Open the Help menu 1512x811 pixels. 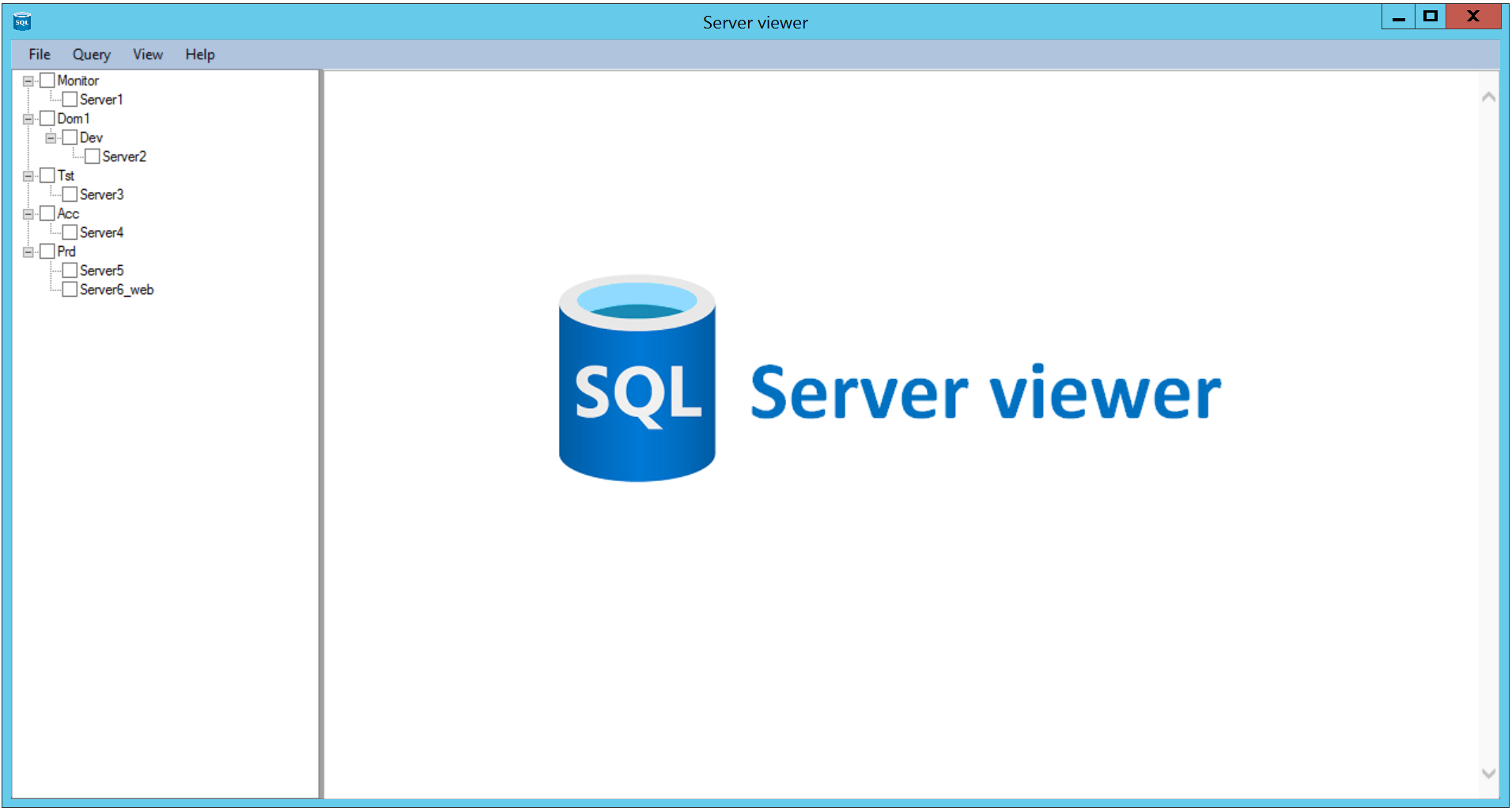[200, 55]
